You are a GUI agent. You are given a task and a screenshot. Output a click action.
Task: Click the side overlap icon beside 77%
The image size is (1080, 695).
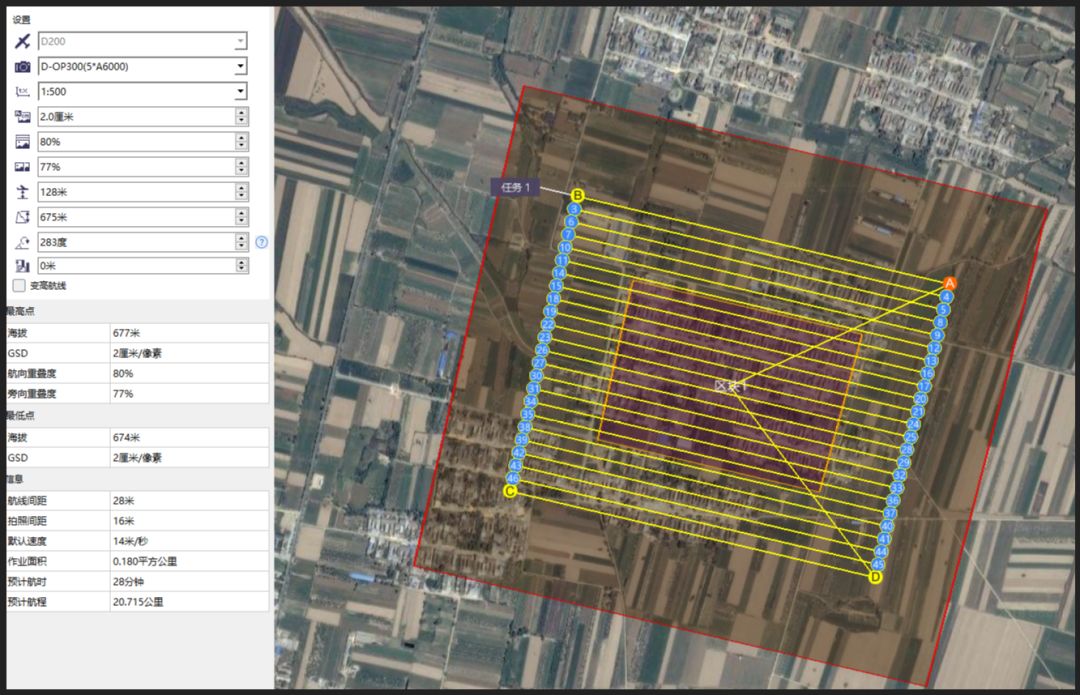[21, 167]
